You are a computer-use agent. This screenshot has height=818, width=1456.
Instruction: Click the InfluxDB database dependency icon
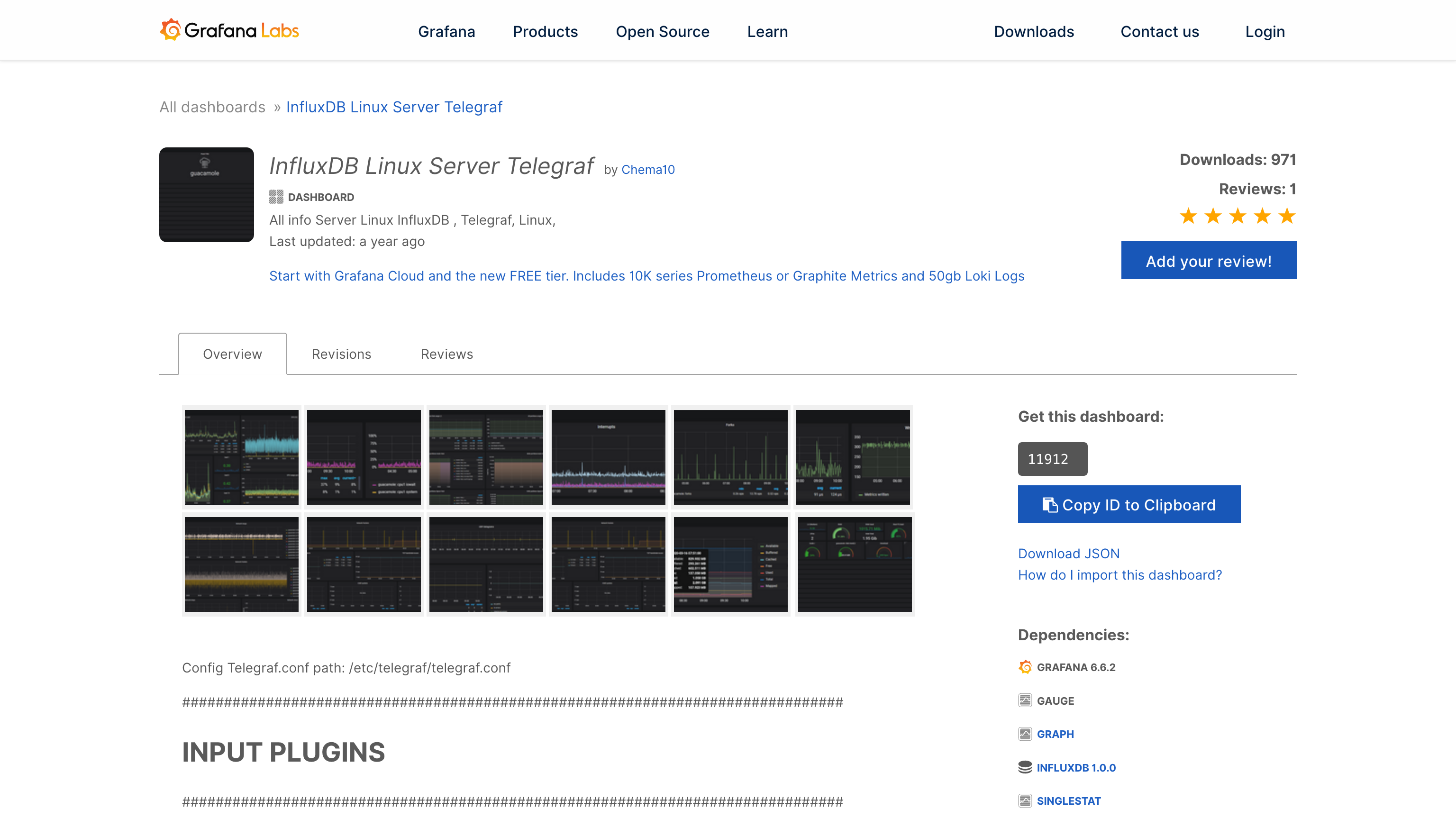tap(1025, 767)
